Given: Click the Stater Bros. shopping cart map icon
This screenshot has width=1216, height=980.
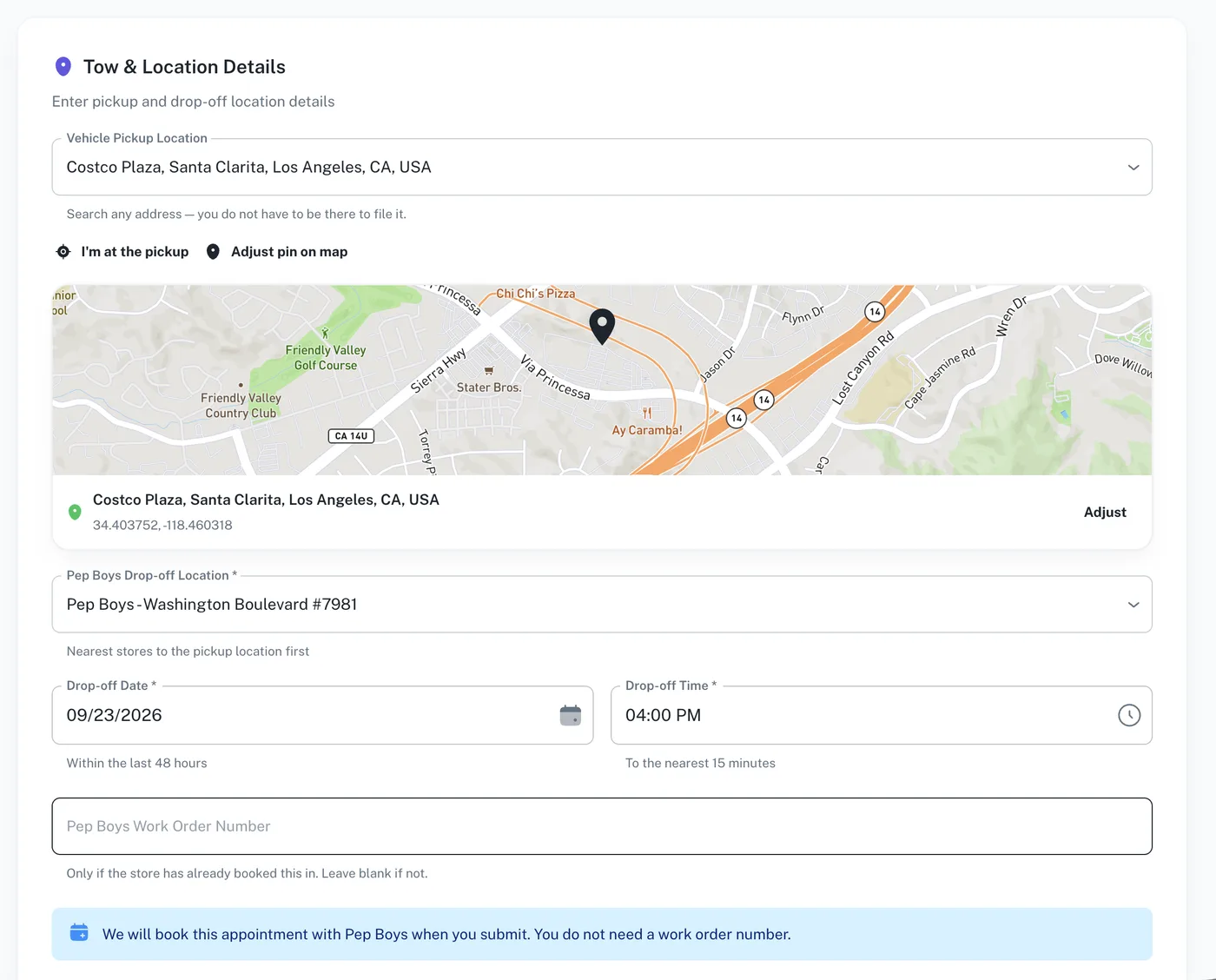Looking at the screenshot, I should click(x=489, y=371).
